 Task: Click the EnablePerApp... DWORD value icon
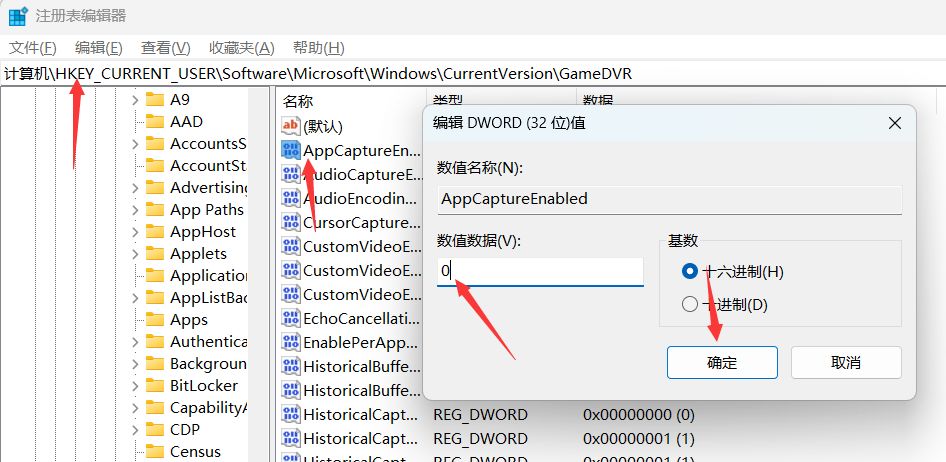[291, 342]
